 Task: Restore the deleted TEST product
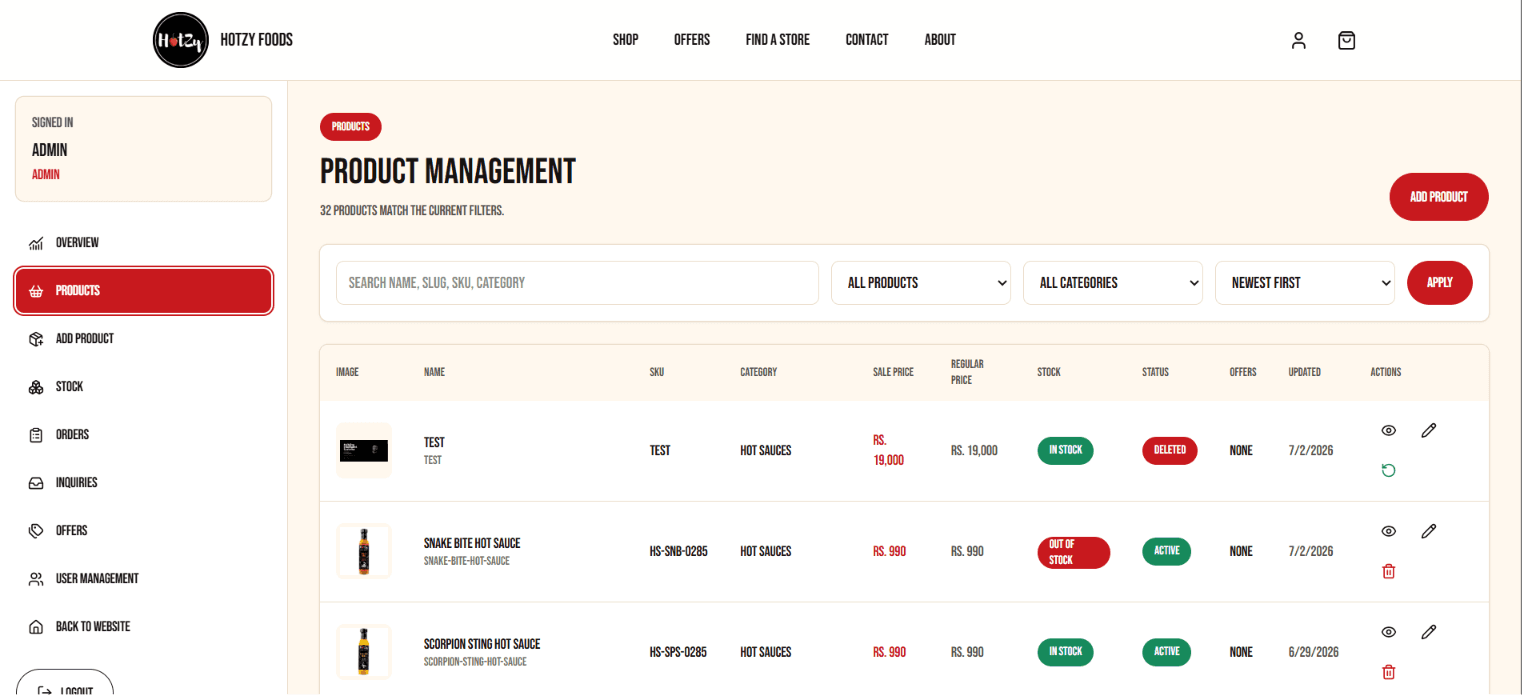point(1388,470)
